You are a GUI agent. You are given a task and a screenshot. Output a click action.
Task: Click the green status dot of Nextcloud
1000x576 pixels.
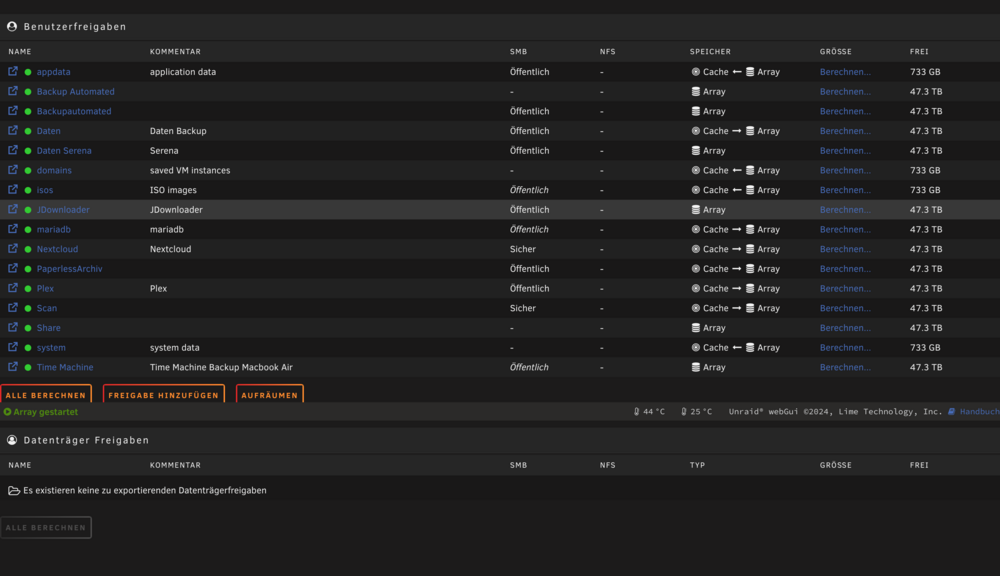pyautogui.click(x=28, y=249)
